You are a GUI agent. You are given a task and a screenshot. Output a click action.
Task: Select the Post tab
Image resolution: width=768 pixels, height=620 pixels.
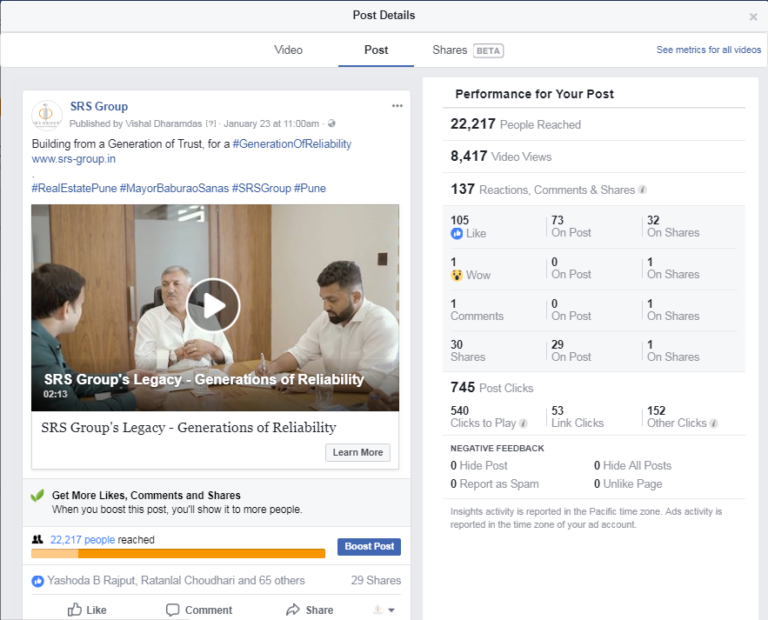pyautogui.click(x=376, y=50)
